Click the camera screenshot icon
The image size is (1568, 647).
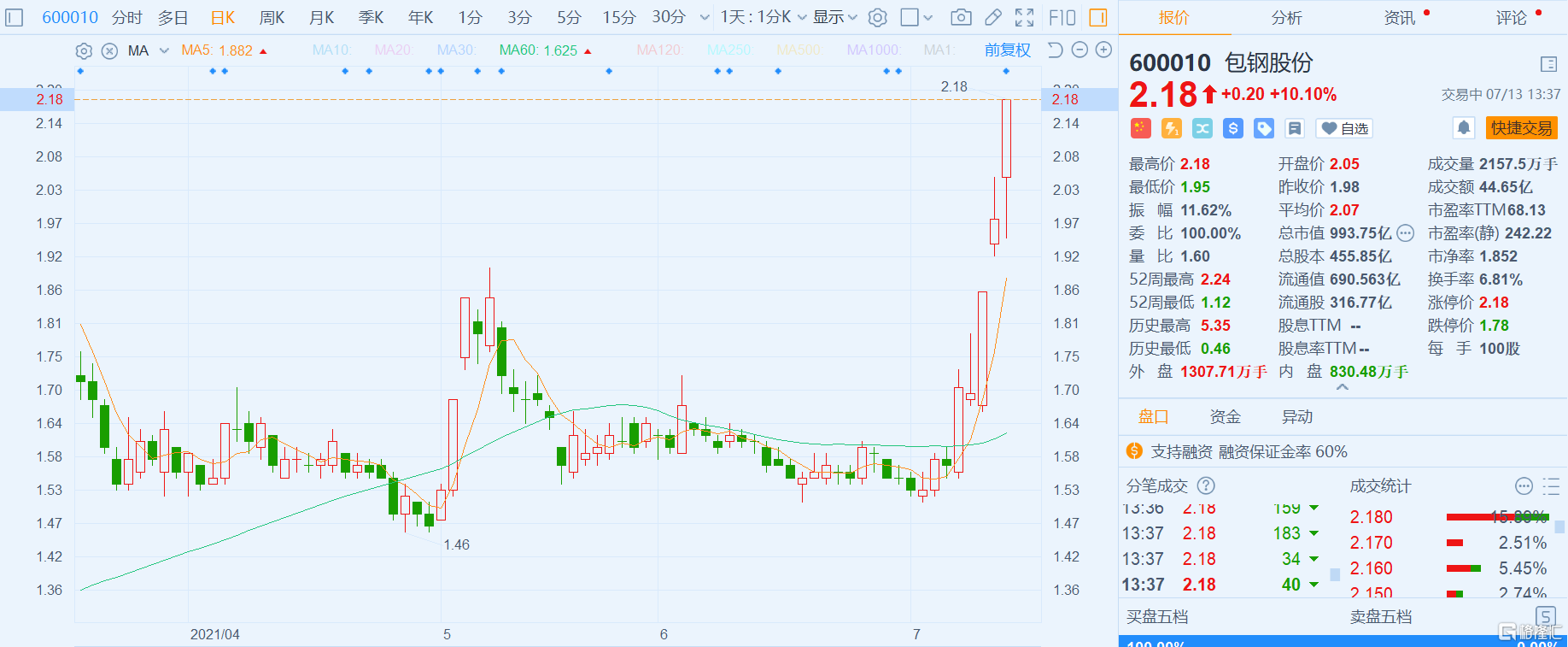(x=961, y=17)
